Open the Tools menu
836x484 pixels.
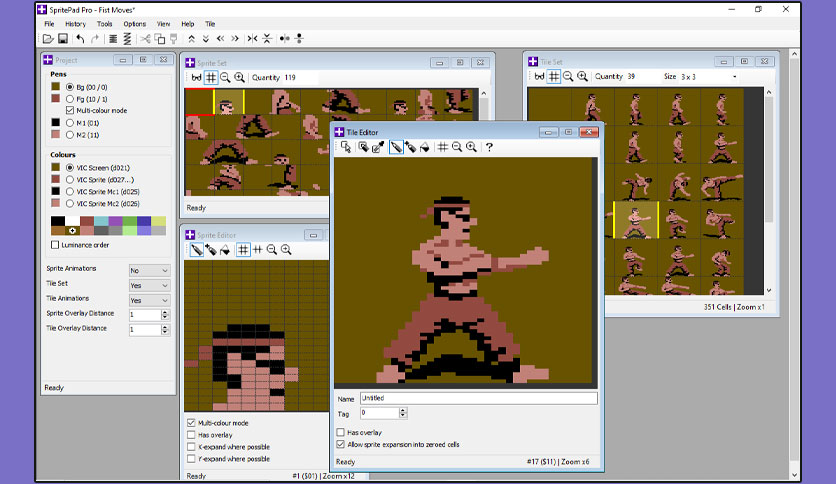coord(104,24)
